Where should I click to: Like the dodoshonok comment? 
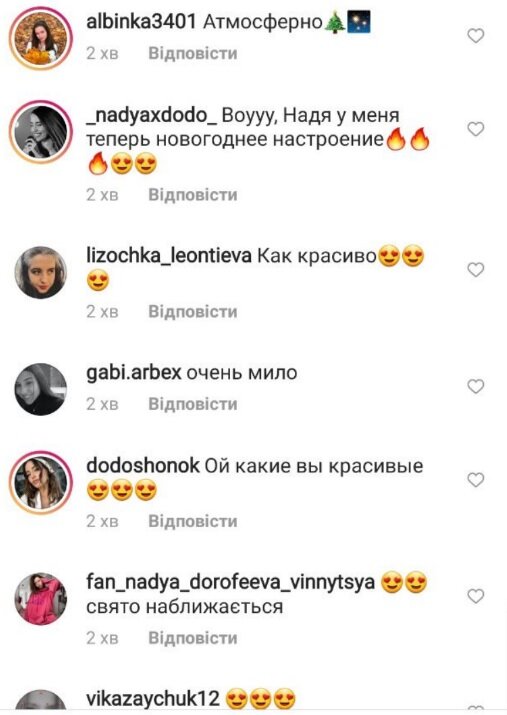[476, 480]
